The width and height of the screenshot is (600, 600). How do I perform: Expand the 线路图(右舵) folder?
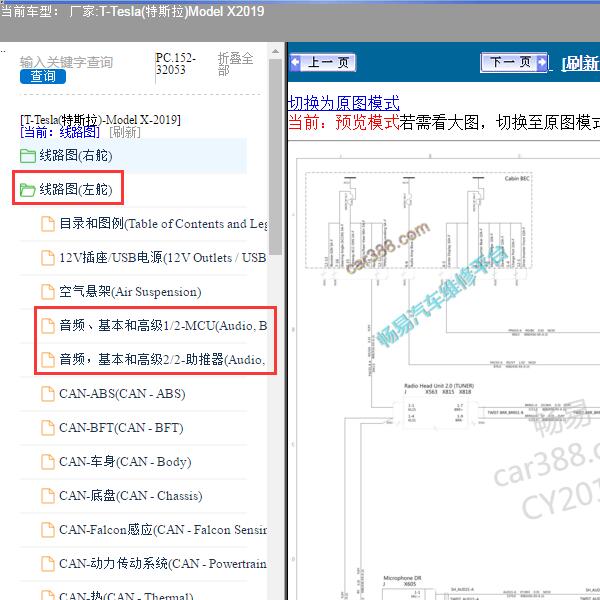click(x=76, y=156)
